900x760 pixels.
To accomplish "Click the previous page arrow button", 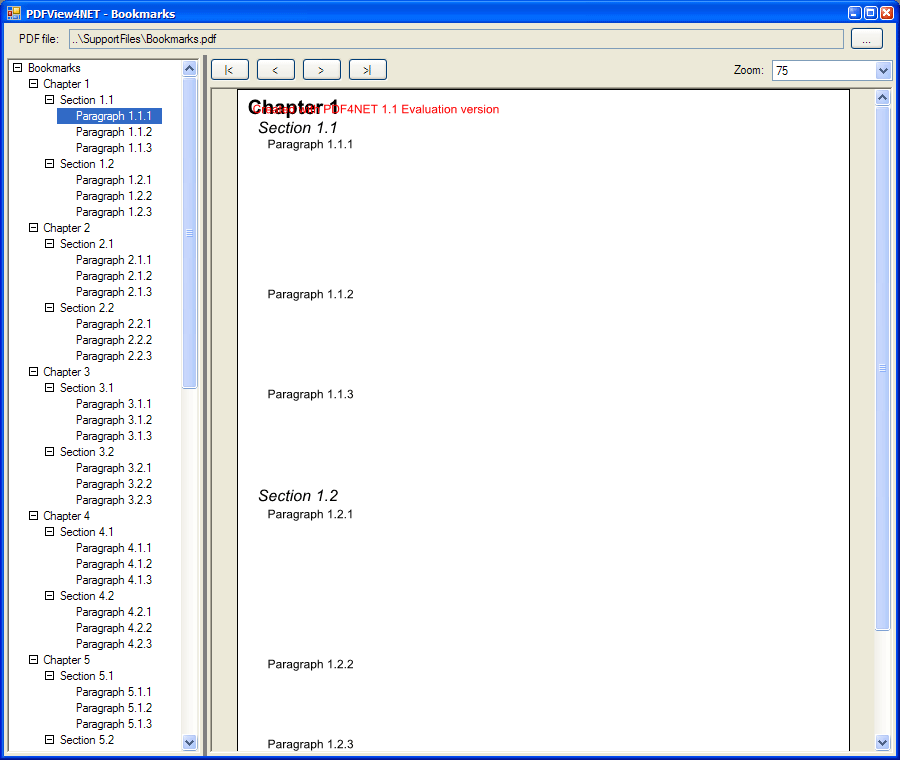I will (x=275, y=70).
